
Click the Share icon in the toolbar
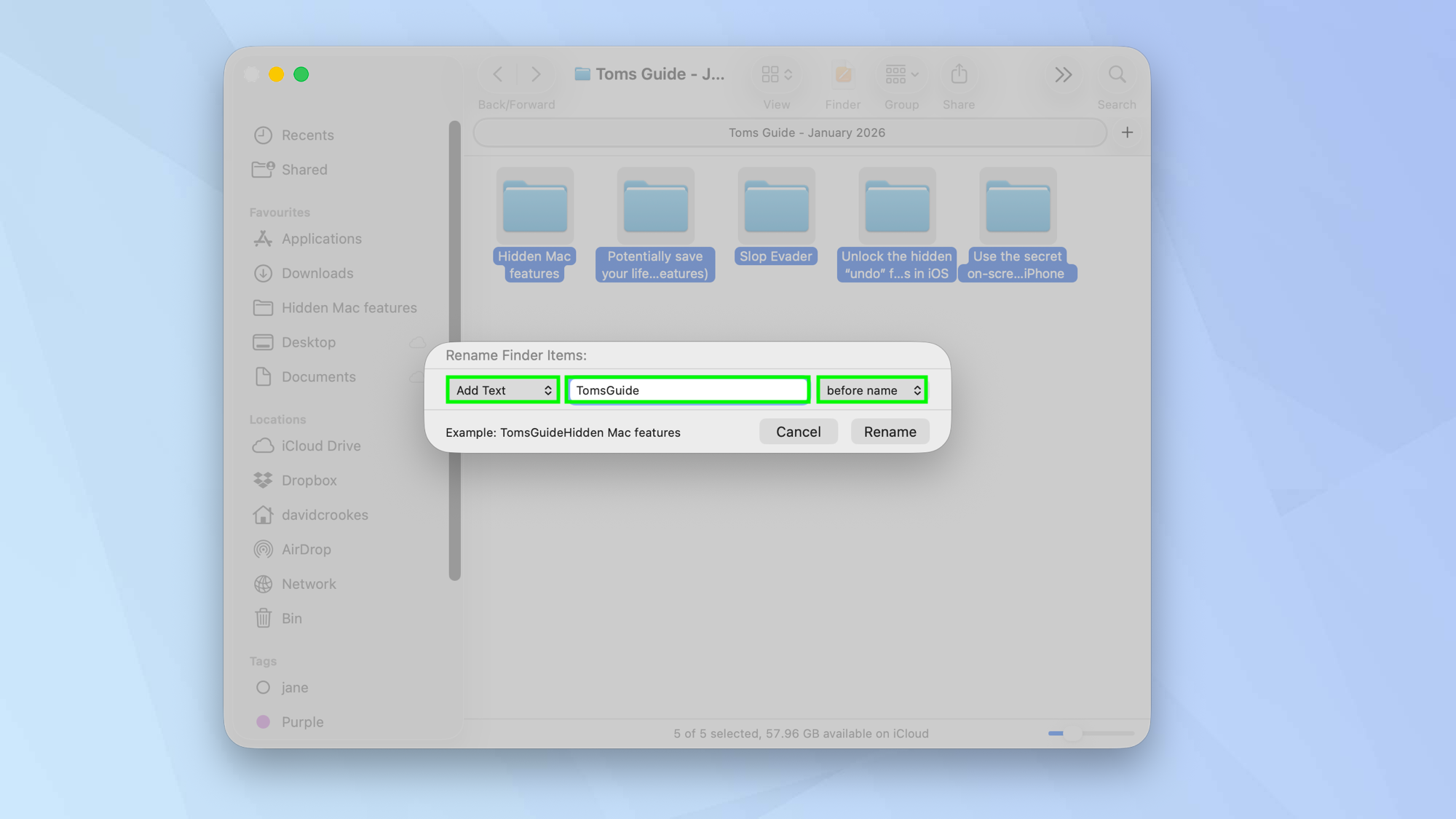tap(959, 74)
